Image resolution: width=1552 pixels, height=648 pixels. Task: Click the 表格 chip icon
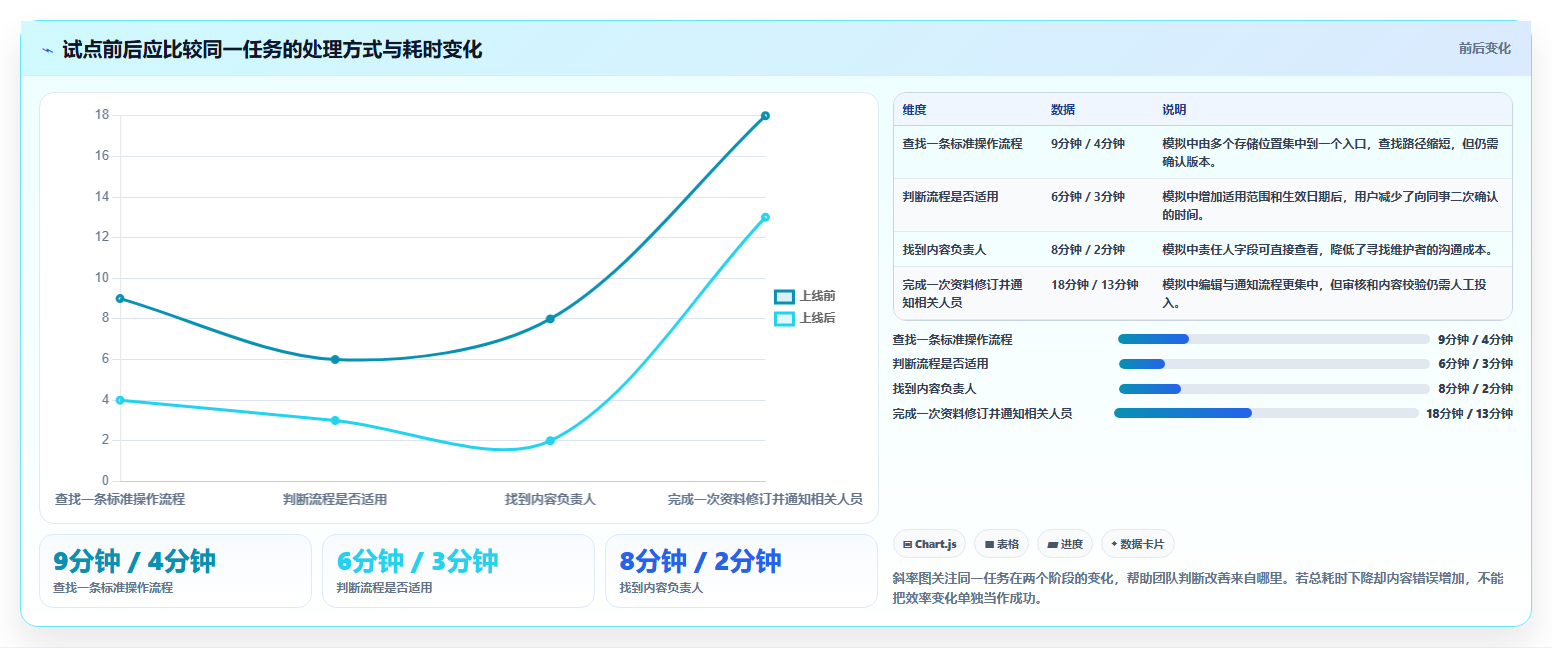click(989, 545)
